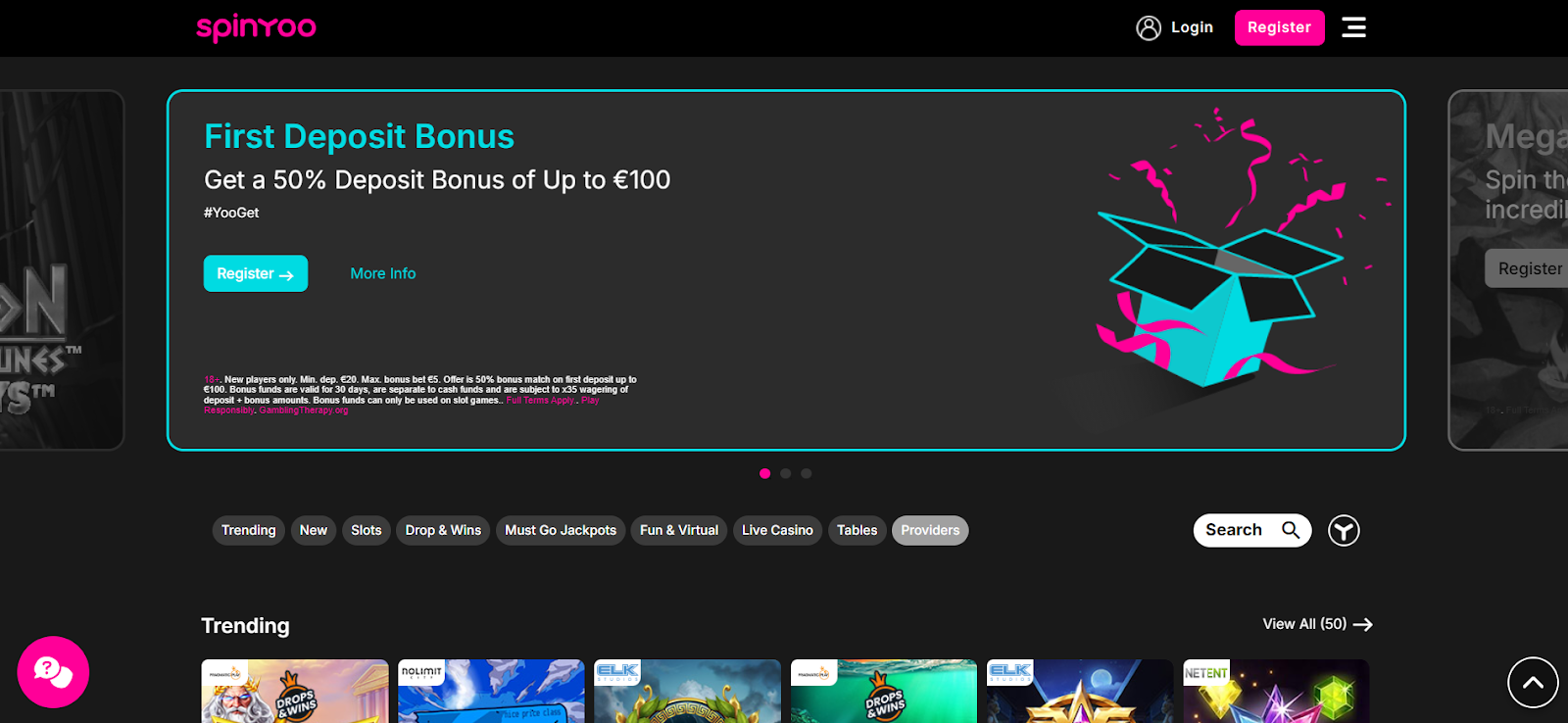The image size is (1568, 723).
Task: Click the scroll-to-top arrow icon
Action: (1533, 683)
